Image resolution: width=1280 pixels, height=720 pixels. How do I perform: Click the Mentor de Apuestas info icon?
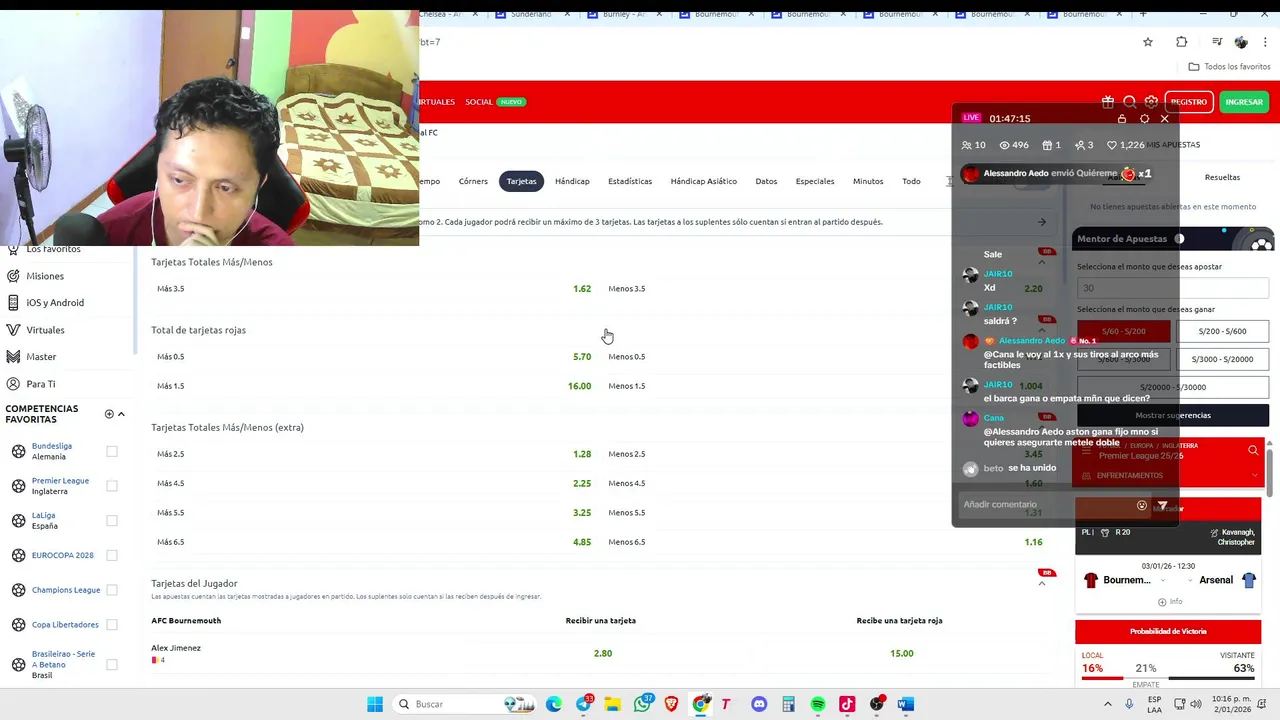pos(1179,239)
